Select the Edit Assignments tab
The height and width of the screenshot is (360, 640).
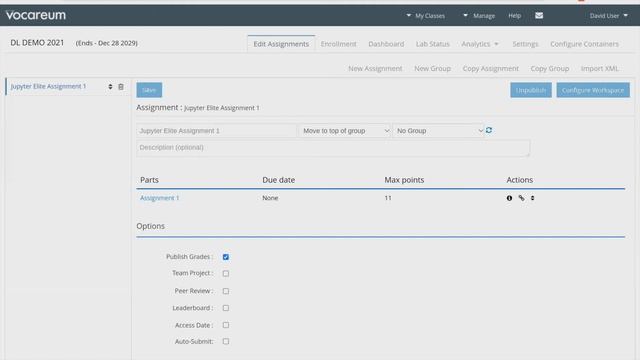pos(281,44)
